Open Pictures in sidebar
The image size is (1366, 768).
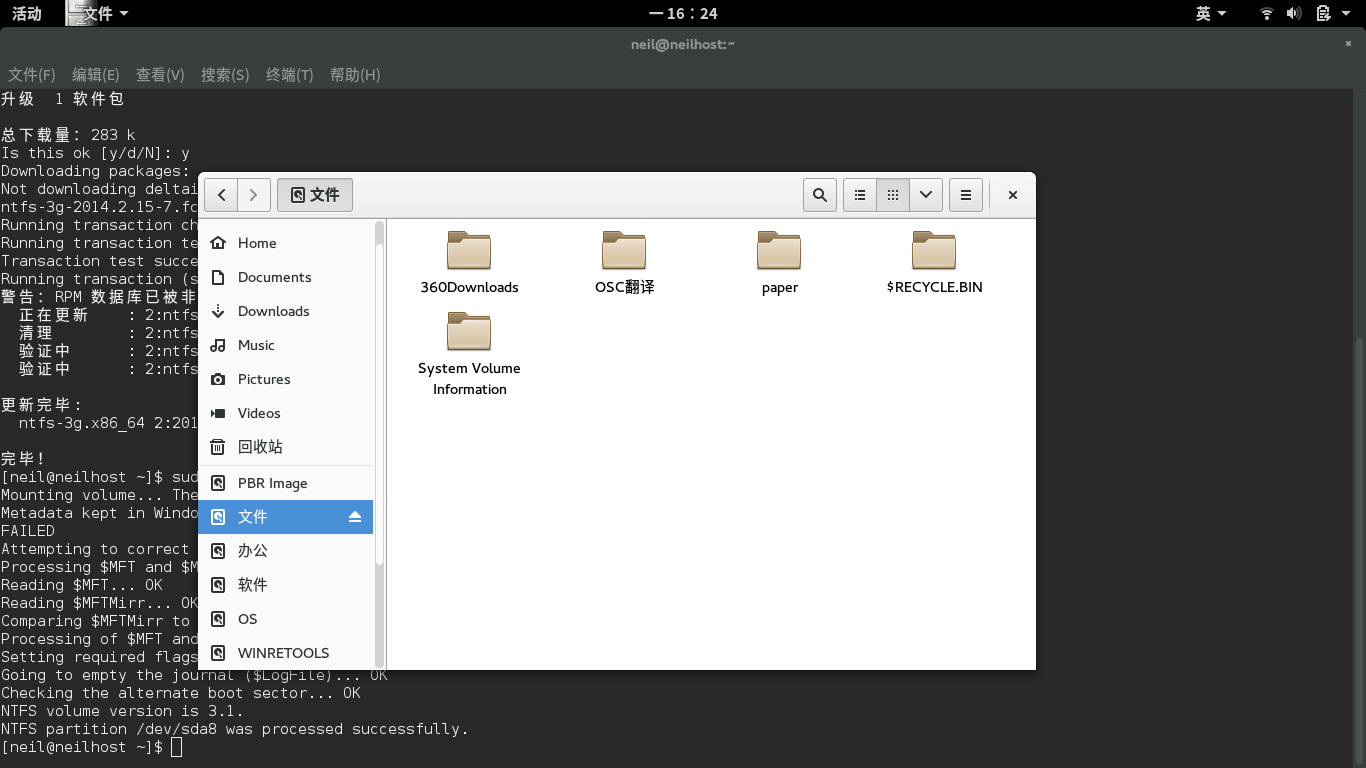tap(286, 379)
